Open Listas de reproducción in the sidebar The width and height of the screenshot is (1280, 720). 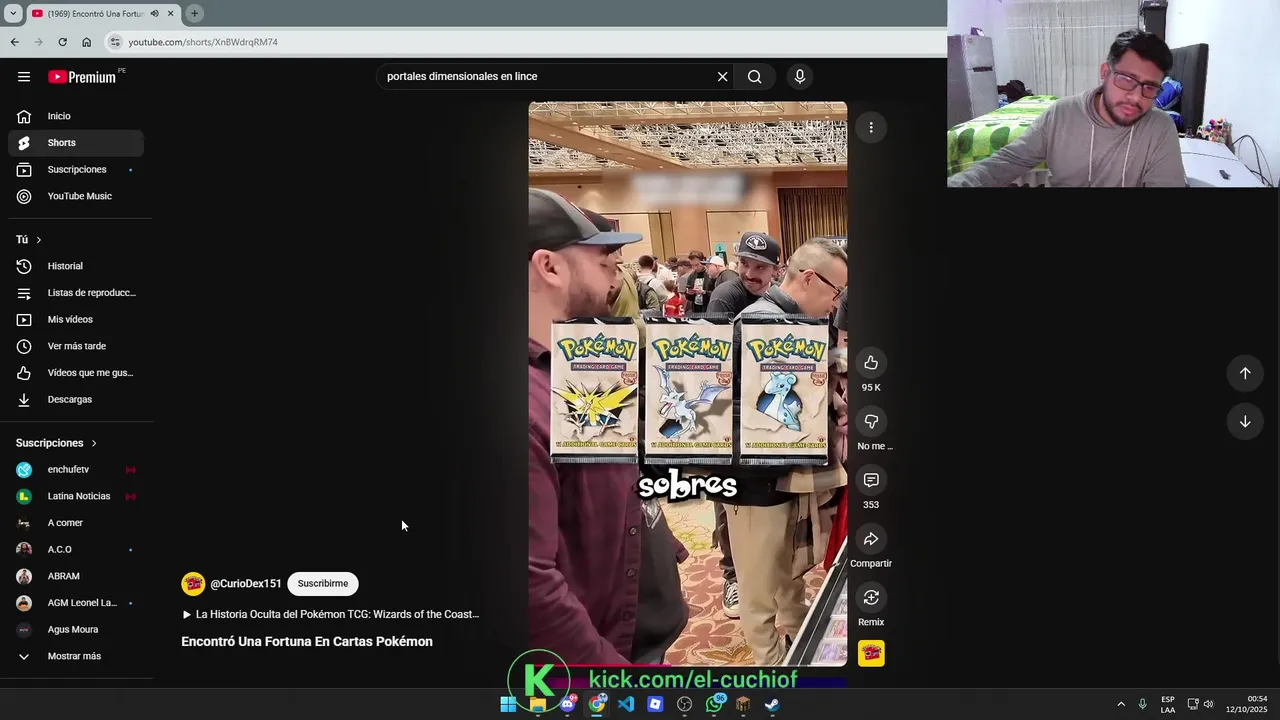click(76, 293)
